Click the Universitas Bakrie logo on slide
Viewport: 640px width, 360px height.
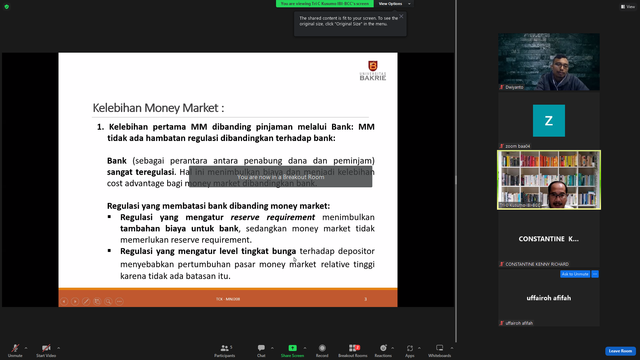pyautogui.click(x=373, y=71)
